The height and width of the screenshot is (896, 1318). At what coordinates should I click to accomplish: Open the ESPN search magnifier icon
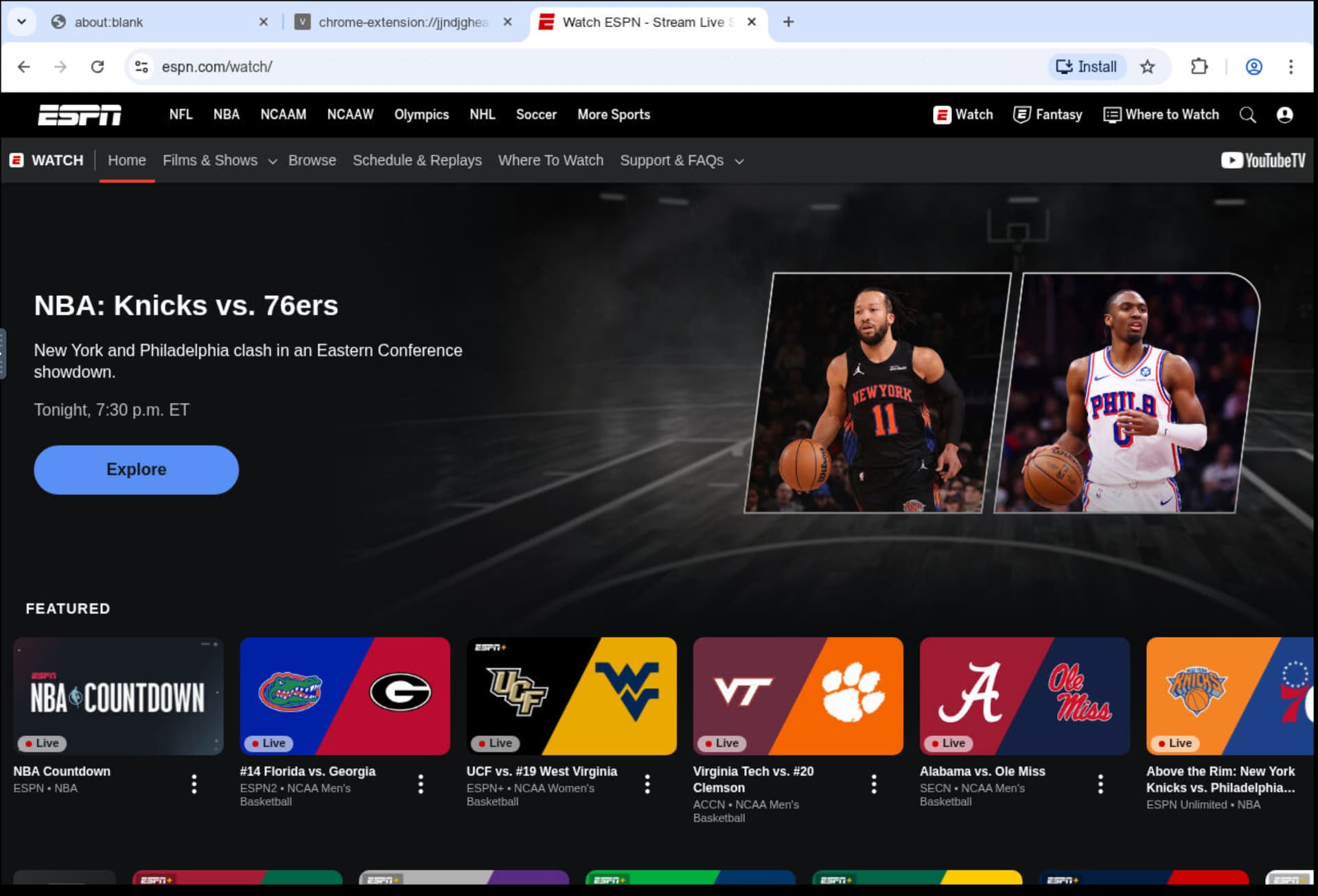point(1247,115)
